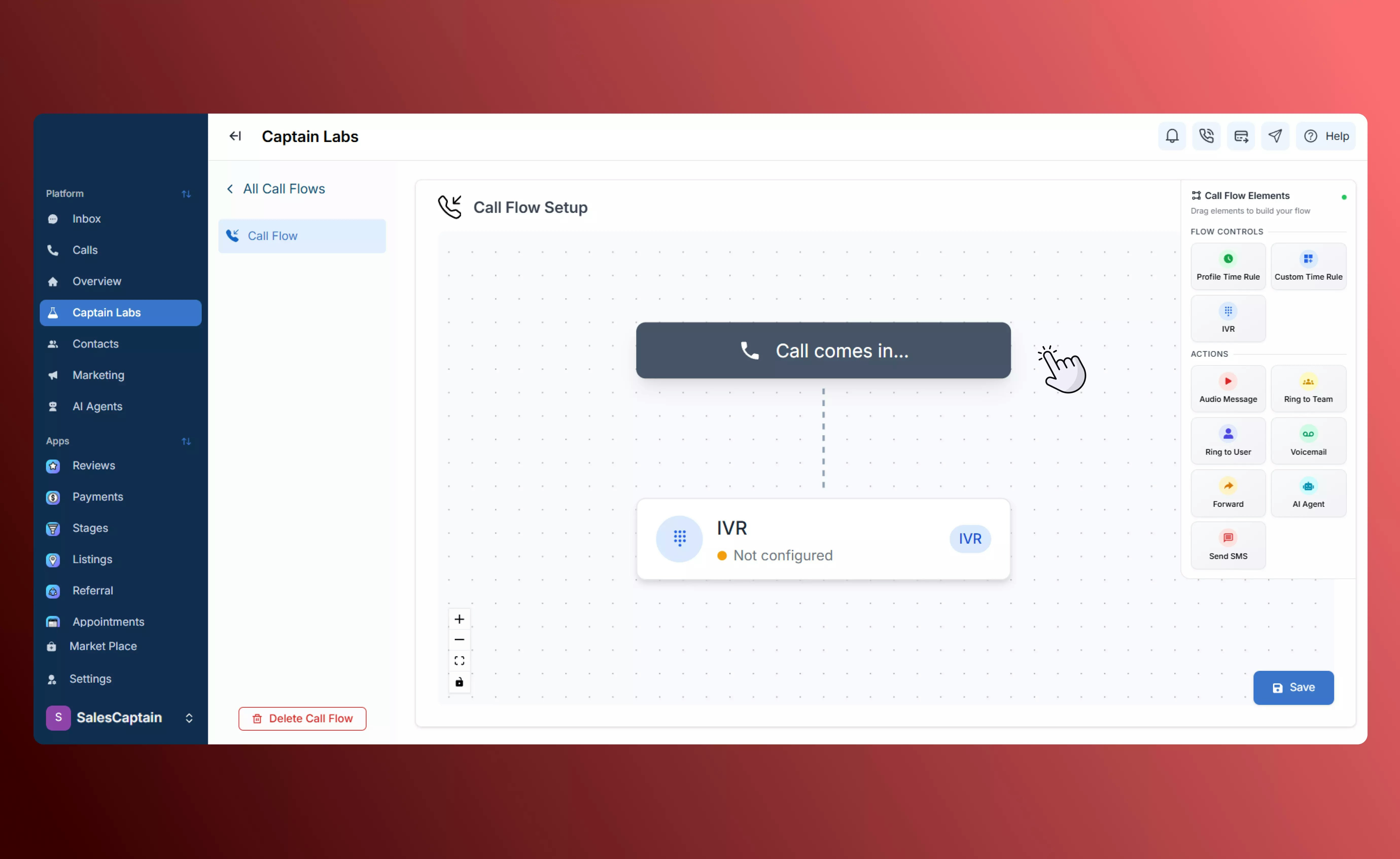Select the Voicemail action element
The width and height of the screenshot is (1400, 859).
[1308, 440]
